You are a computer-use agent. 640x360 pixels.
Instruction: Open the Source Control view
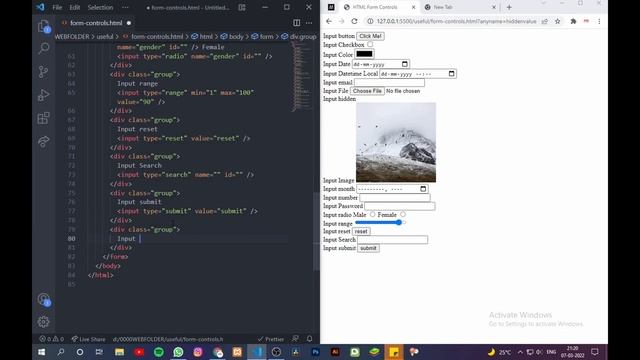(43, 71)
